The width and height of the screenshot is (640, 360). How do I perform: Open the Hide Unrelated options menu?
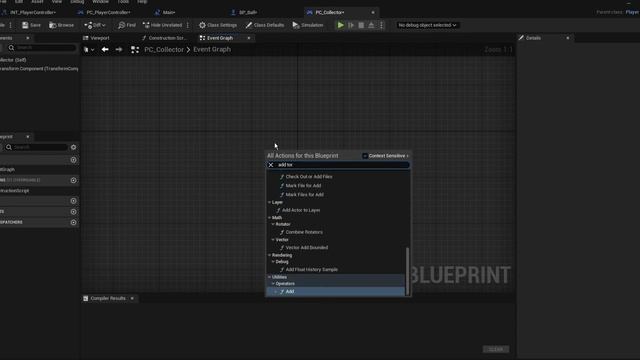188,25
